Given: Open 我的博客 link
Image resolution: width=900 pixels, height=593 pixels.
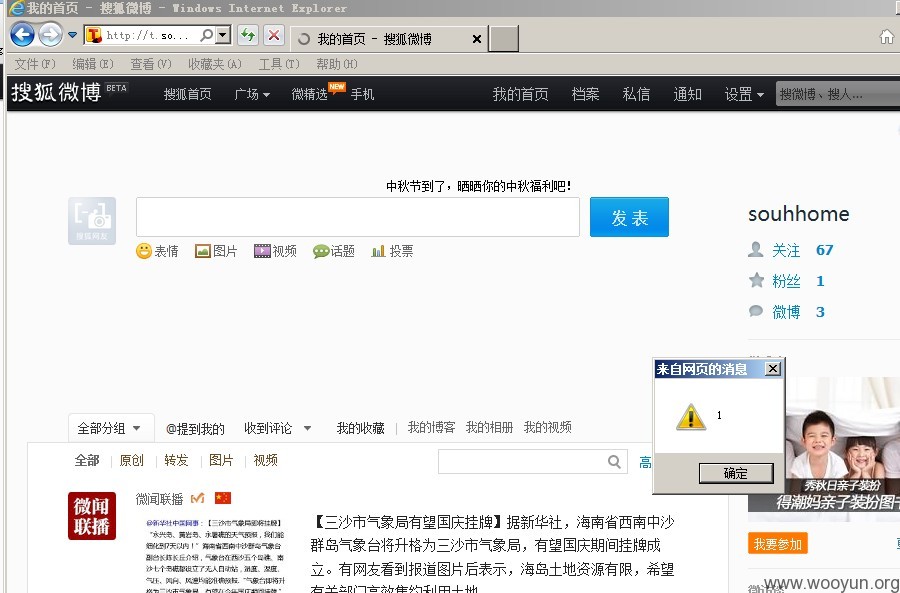Looking at the screenshot, I should 432,427.
